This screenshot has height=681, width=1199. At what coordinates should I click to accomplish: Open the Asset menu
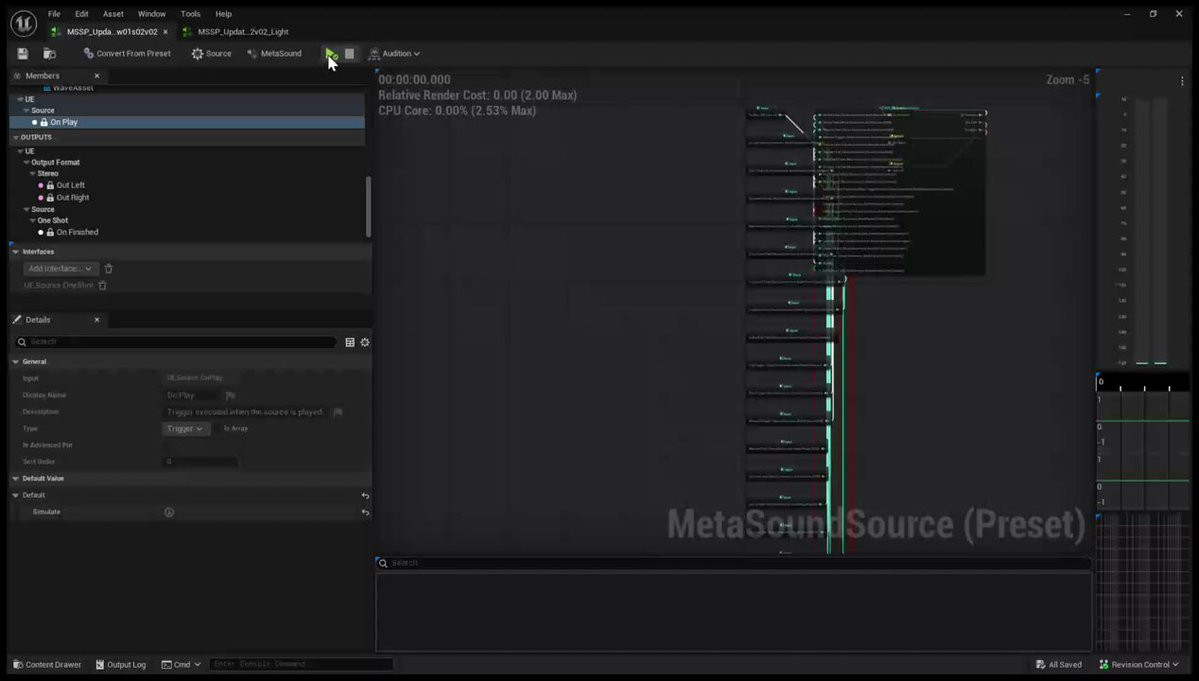[113, 14]
